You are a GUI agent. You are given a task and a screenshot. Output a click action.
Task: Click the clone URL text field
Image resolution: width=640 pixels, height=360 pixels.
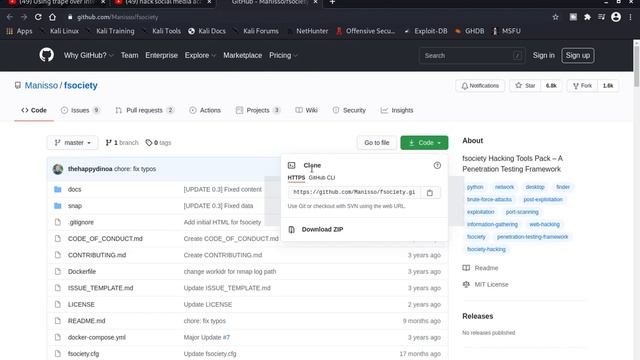coord(354,192)
